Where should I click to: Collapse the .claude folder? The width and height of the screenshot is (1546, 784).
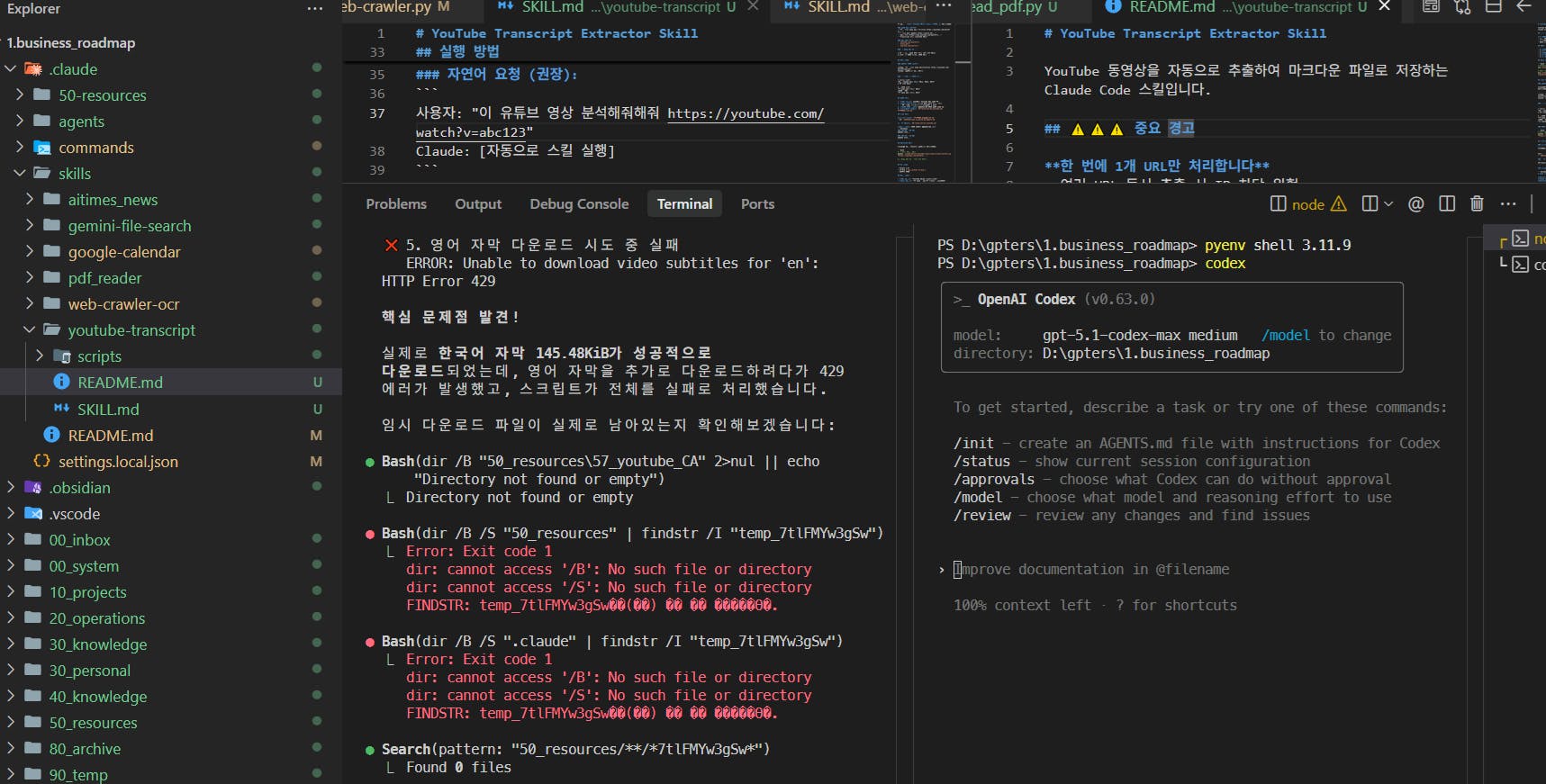pyautogui.click(x=11, y=69)
